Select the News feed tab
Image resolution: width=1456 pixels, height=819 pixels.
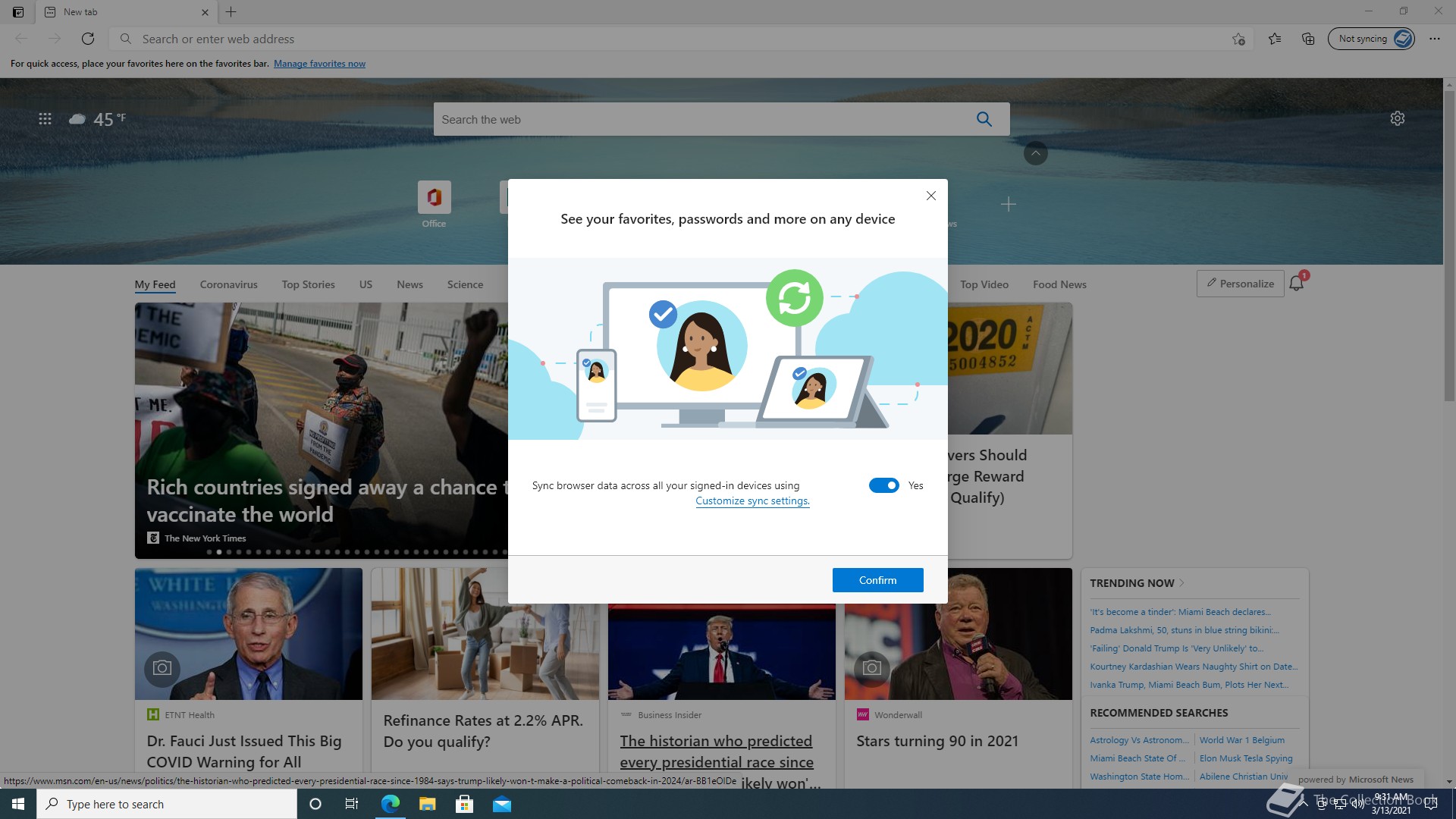[x=409, y=284]
